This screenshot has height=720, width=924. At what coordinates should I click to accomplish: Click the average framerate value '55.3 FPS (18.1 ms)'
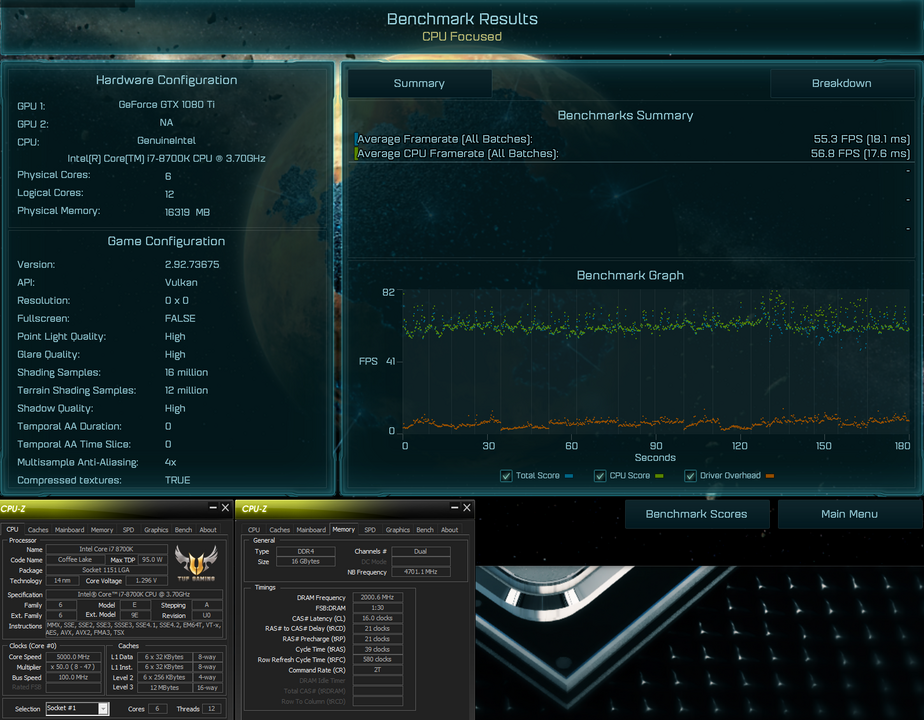[x=862, y=139]
